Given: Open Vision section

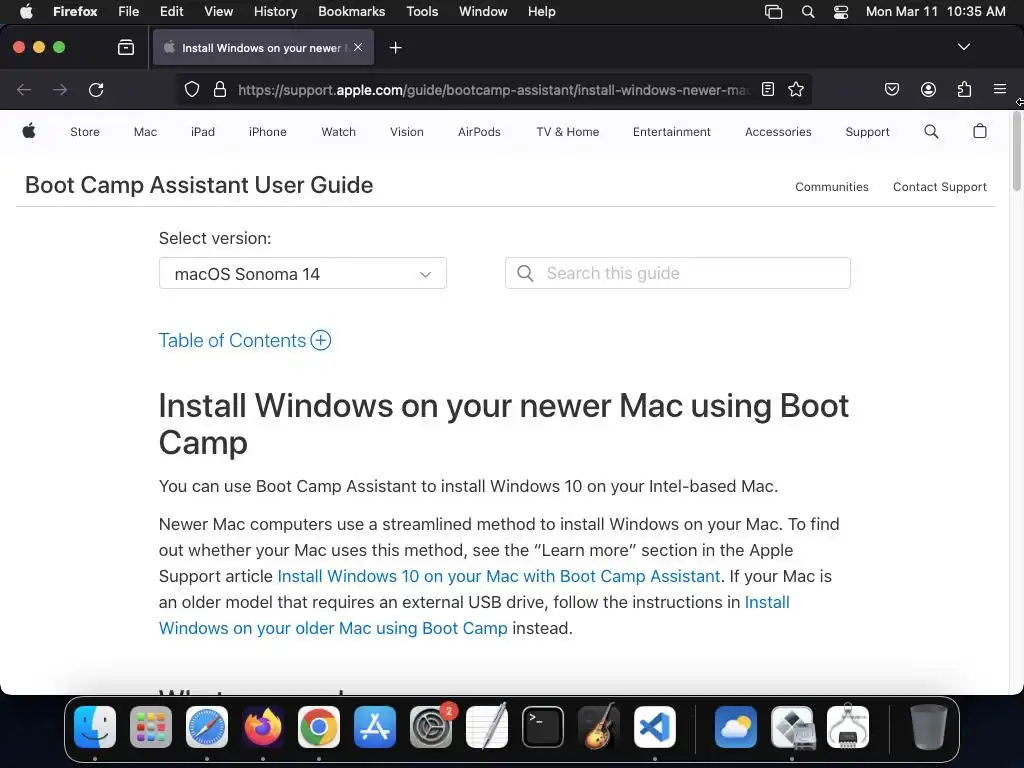Looking at the screenshot, I should [407, 132].
